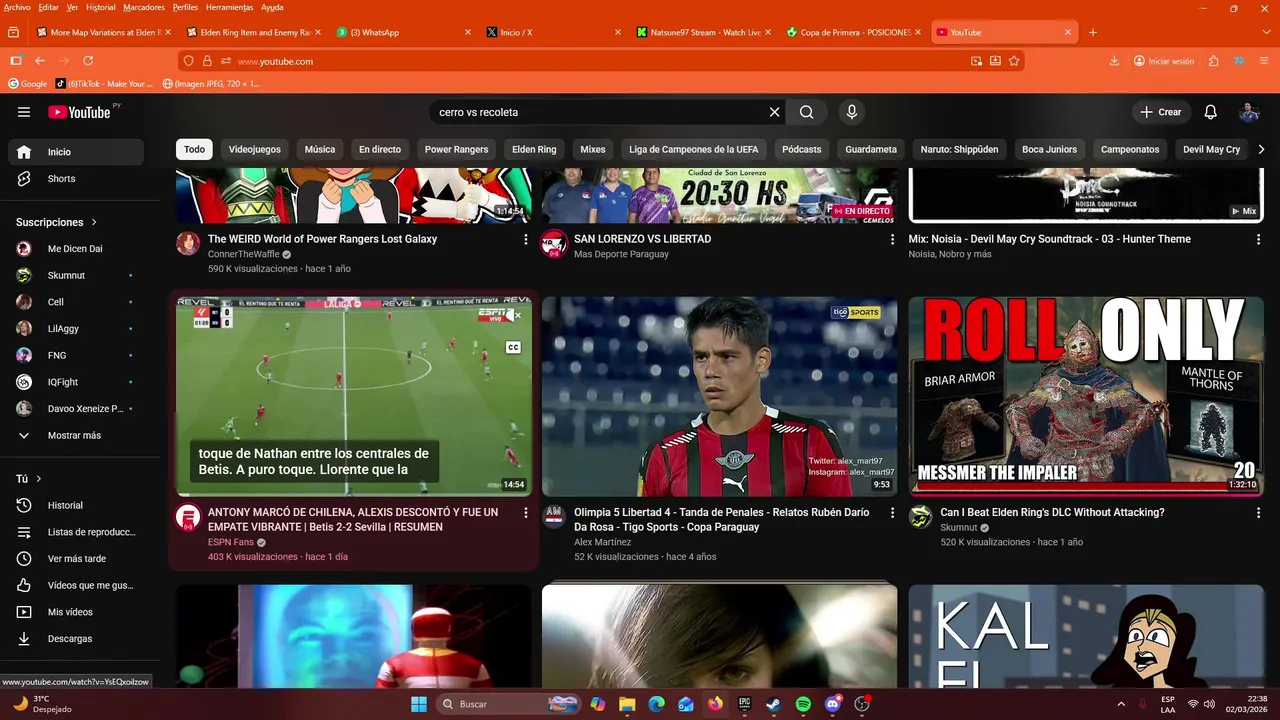
Task: Open the account avatar menu
Action: (1249, 112)
